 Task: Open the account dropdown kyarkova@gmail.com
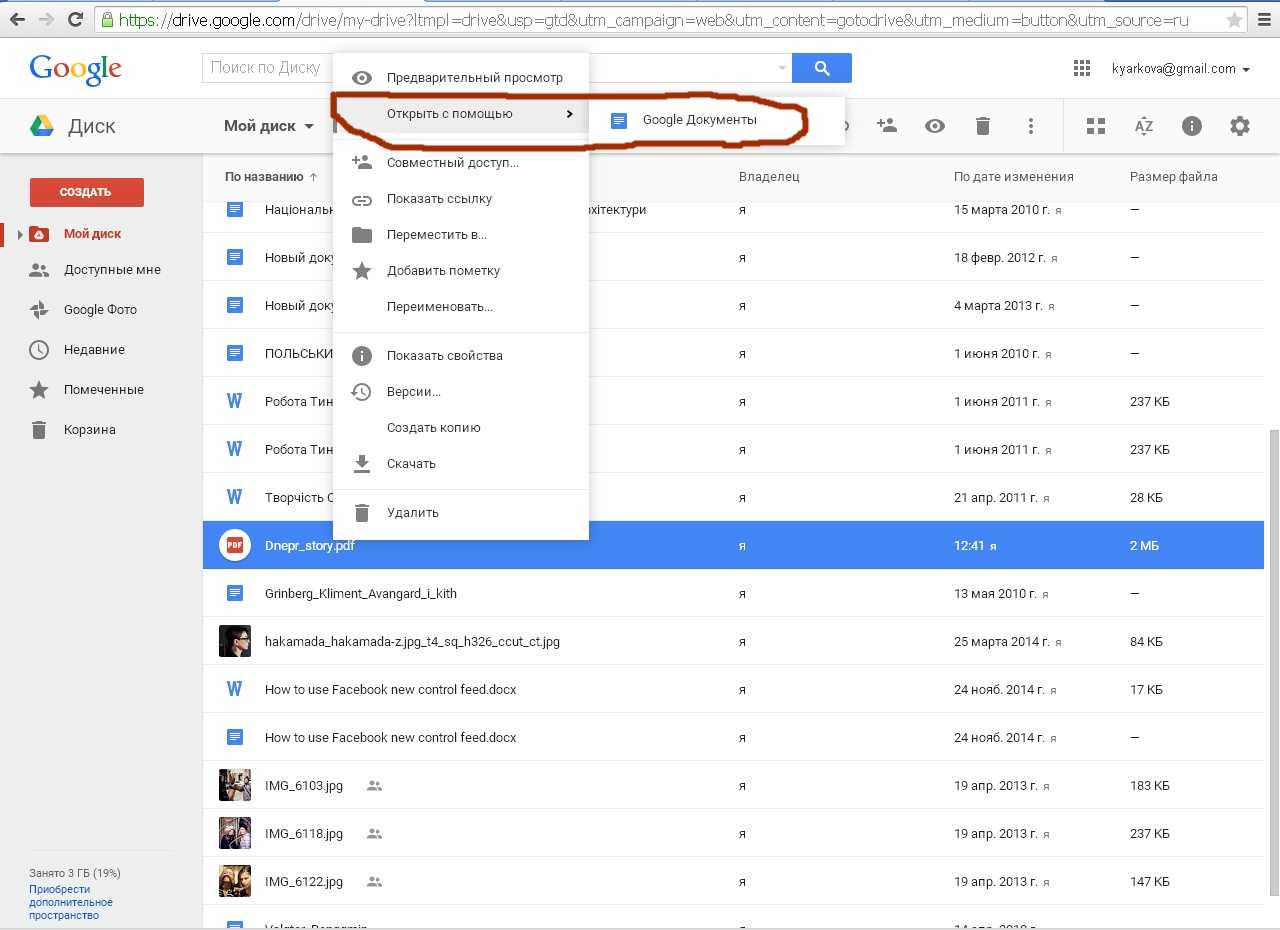pos(1180,69)
